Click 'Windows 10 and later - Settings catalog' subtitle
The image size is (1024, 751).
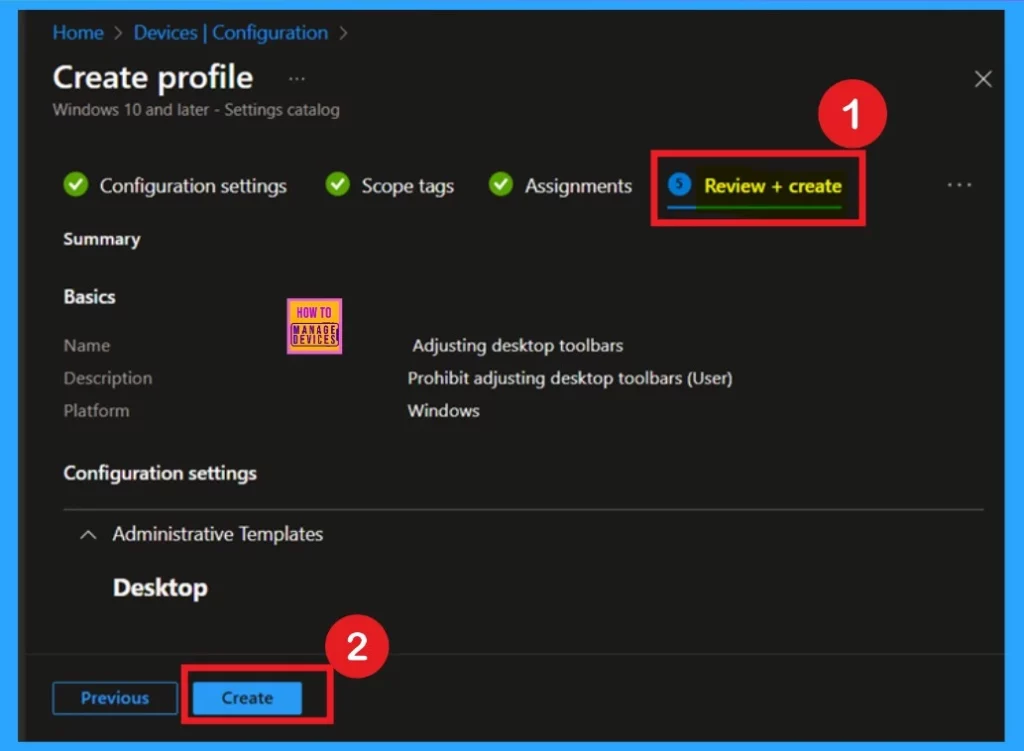point(196,110)
